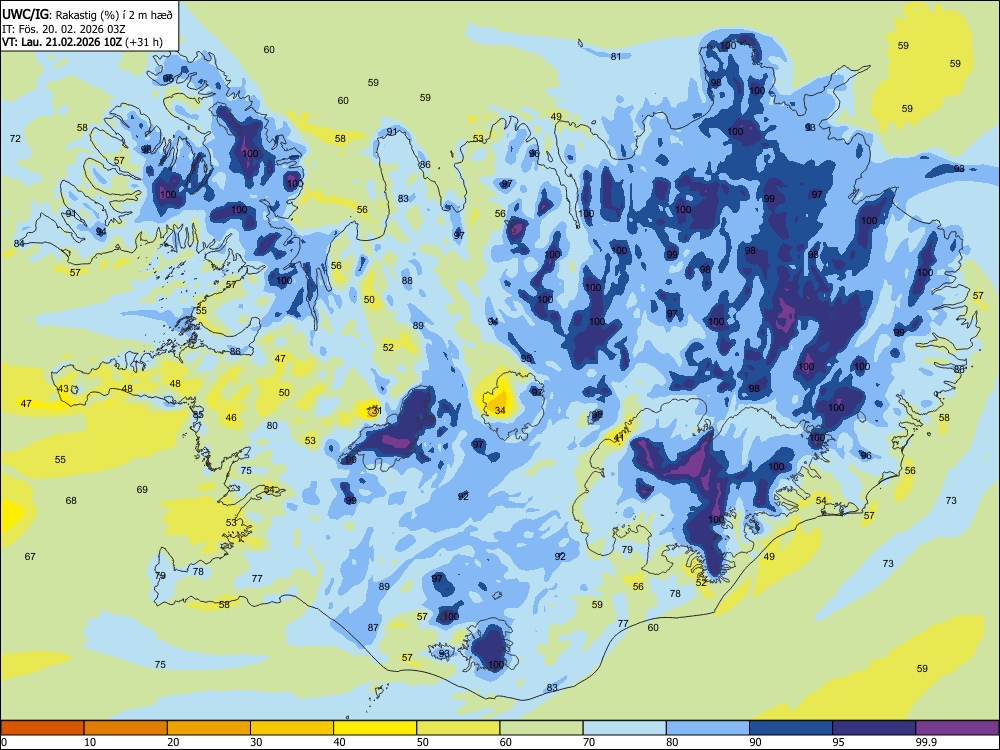Screen dimensions: 1000x750
Task: Click the 'UWC/IG: Rakastig (%) í 2 m hæð' title
Action: 87,15
